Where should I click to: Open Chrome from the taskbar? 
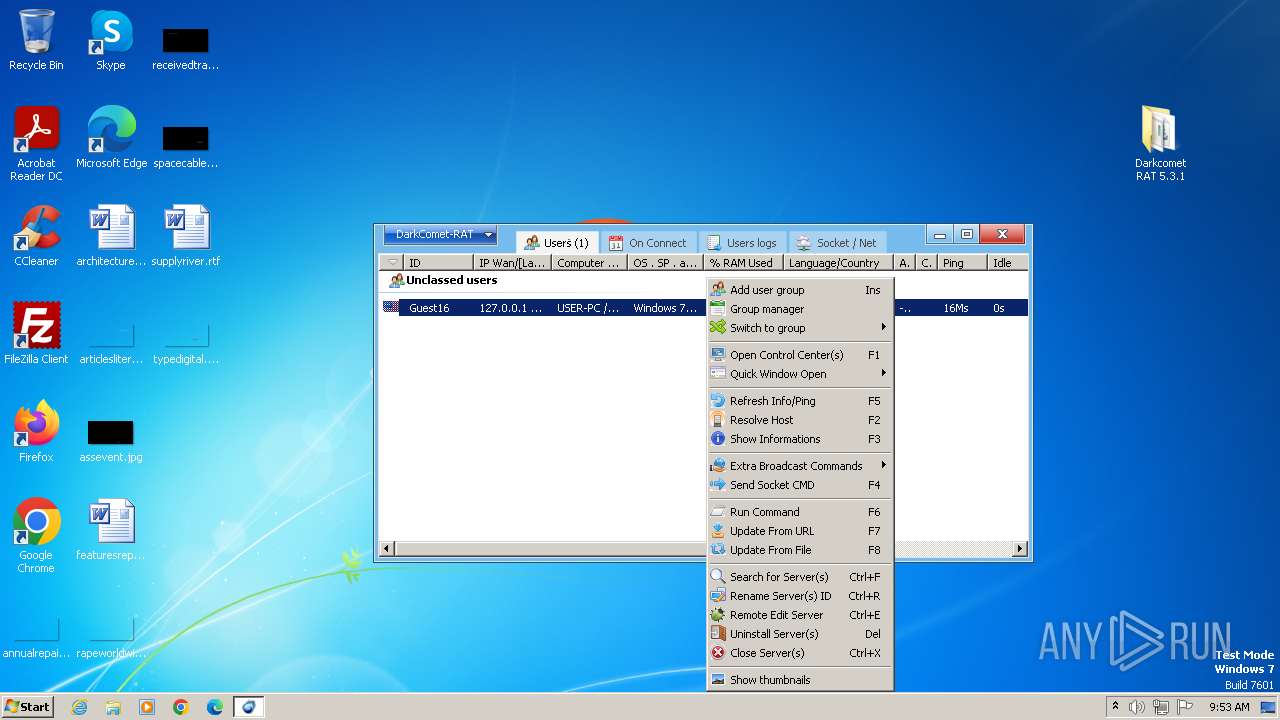pos(181,707)
